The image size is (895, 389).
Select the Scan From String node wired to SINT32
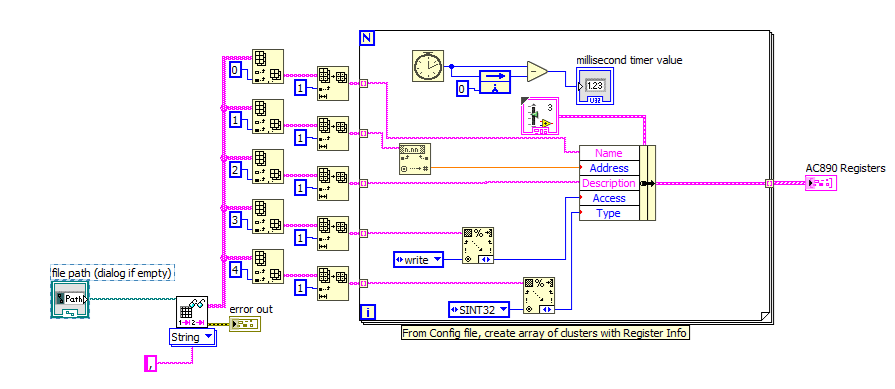[539, 294]
